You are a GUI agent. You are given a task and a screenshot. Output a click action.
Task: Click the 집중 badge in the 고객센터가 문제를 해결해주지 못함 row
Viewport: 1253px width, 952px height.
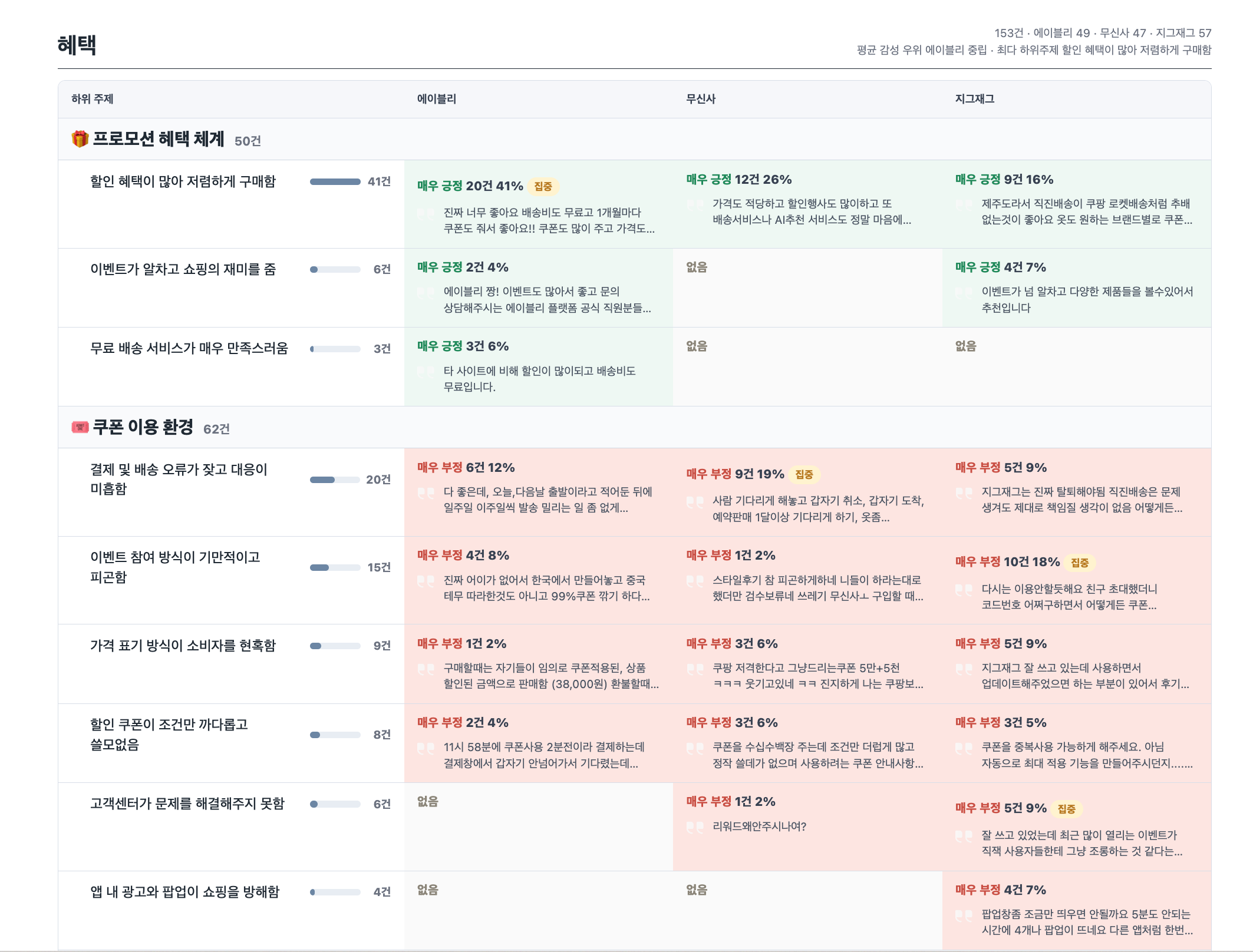coord(1066,809)
